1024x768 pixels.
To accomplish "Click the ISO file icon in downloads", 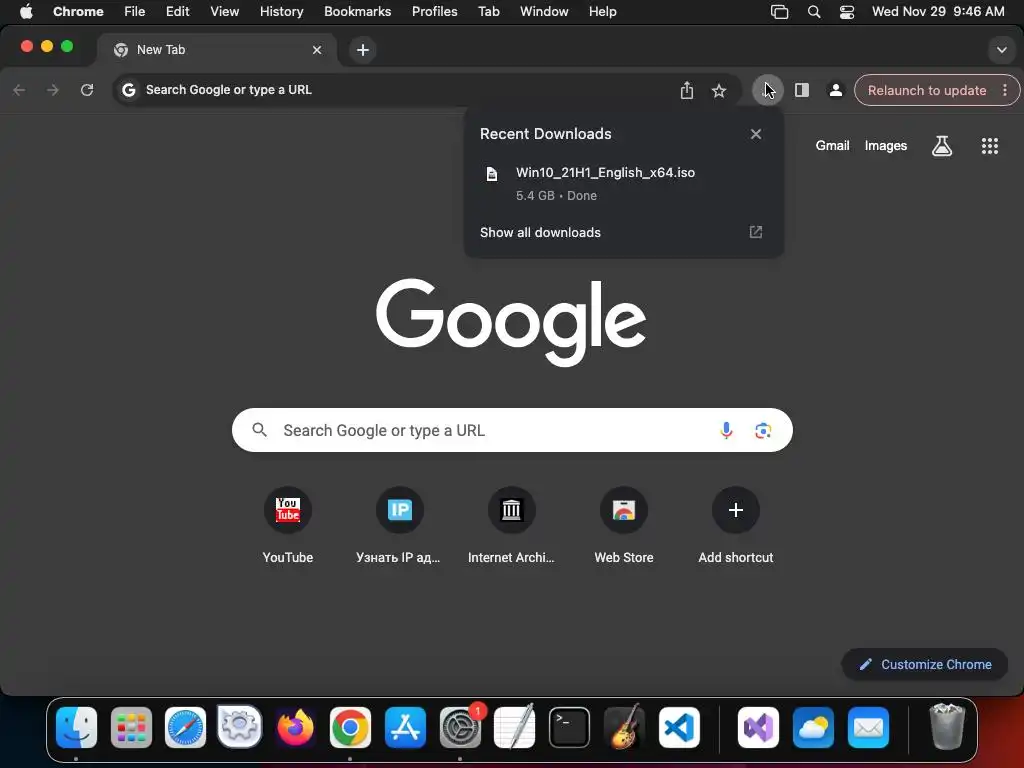I will point(492,174).
